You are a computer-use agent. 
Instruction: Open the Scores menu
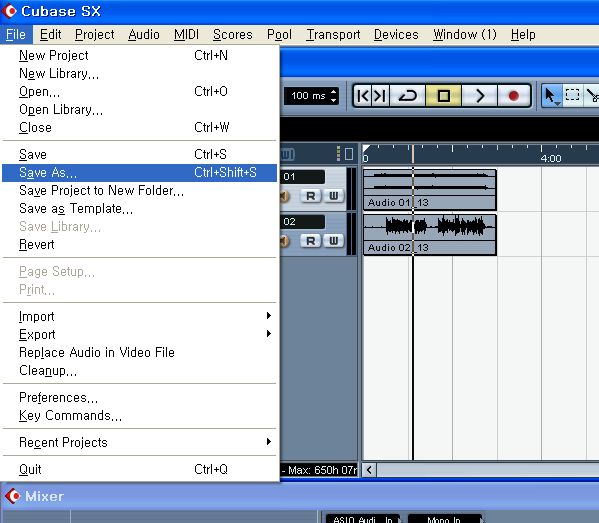(233, 35)
